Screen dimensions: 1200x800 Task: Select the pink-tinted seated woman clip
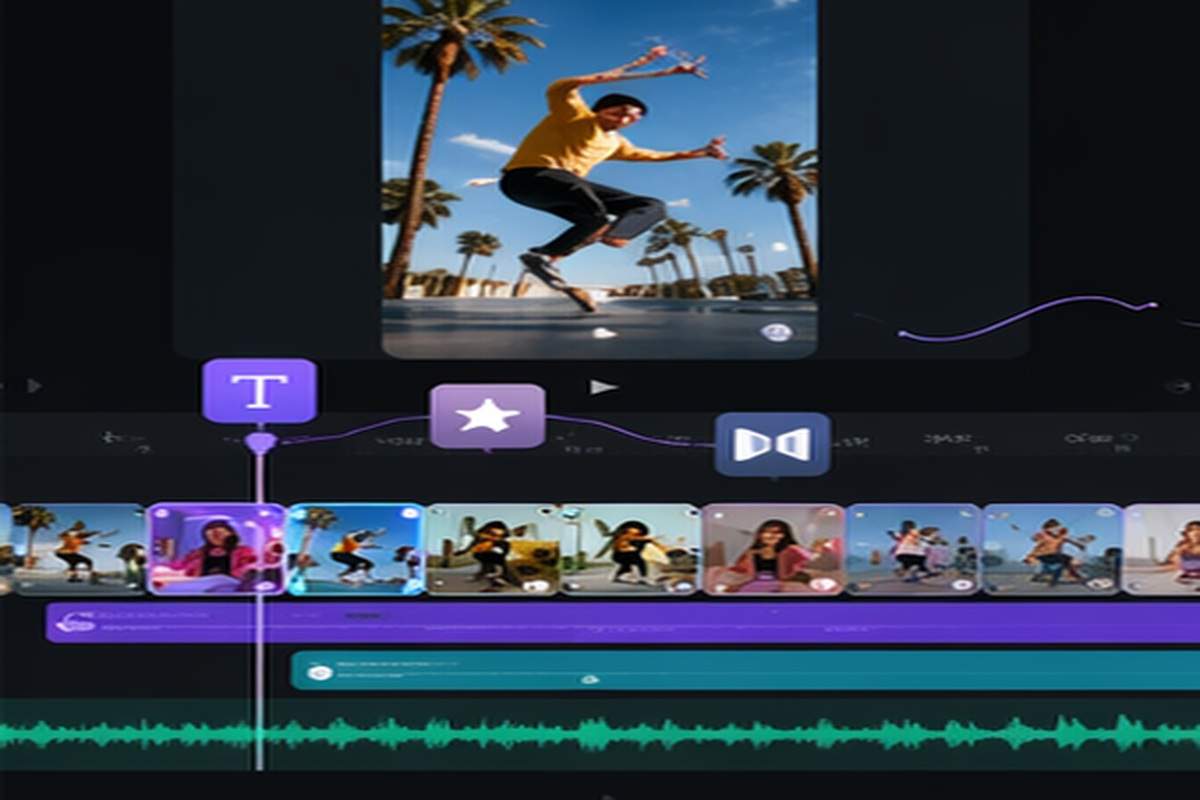[773, 549]
